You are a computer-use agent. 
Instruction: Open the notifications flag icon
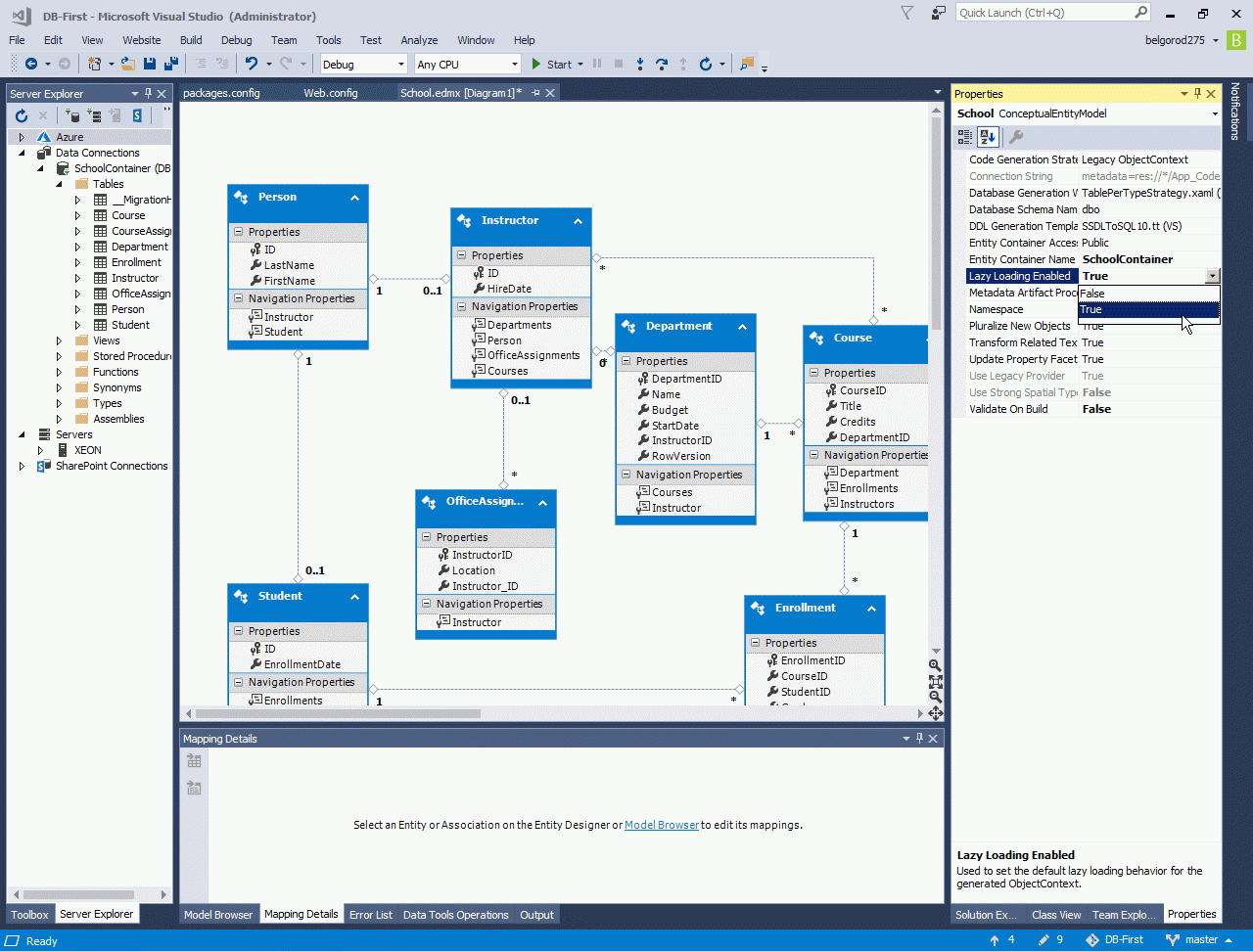[x=906, y=13]
